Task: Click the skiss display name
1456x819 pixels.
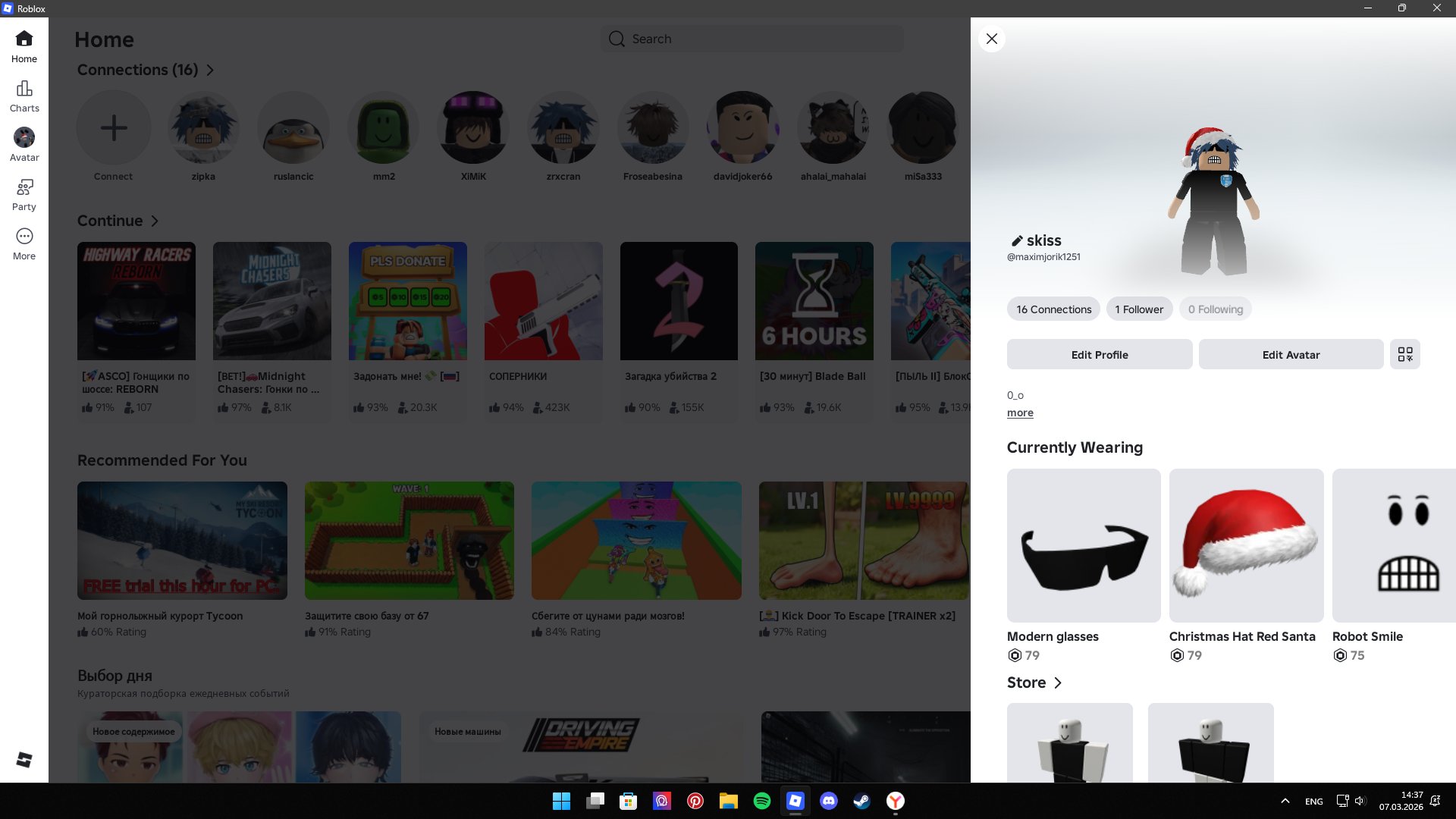Action: 1044,240
